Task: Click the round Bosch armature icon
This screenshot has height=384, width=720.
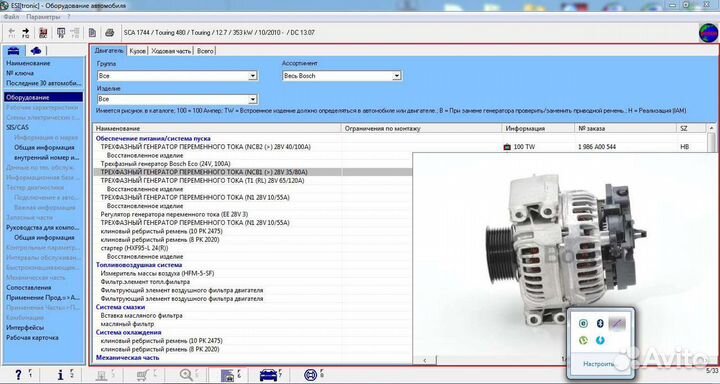Action: [x=310, y=375]
